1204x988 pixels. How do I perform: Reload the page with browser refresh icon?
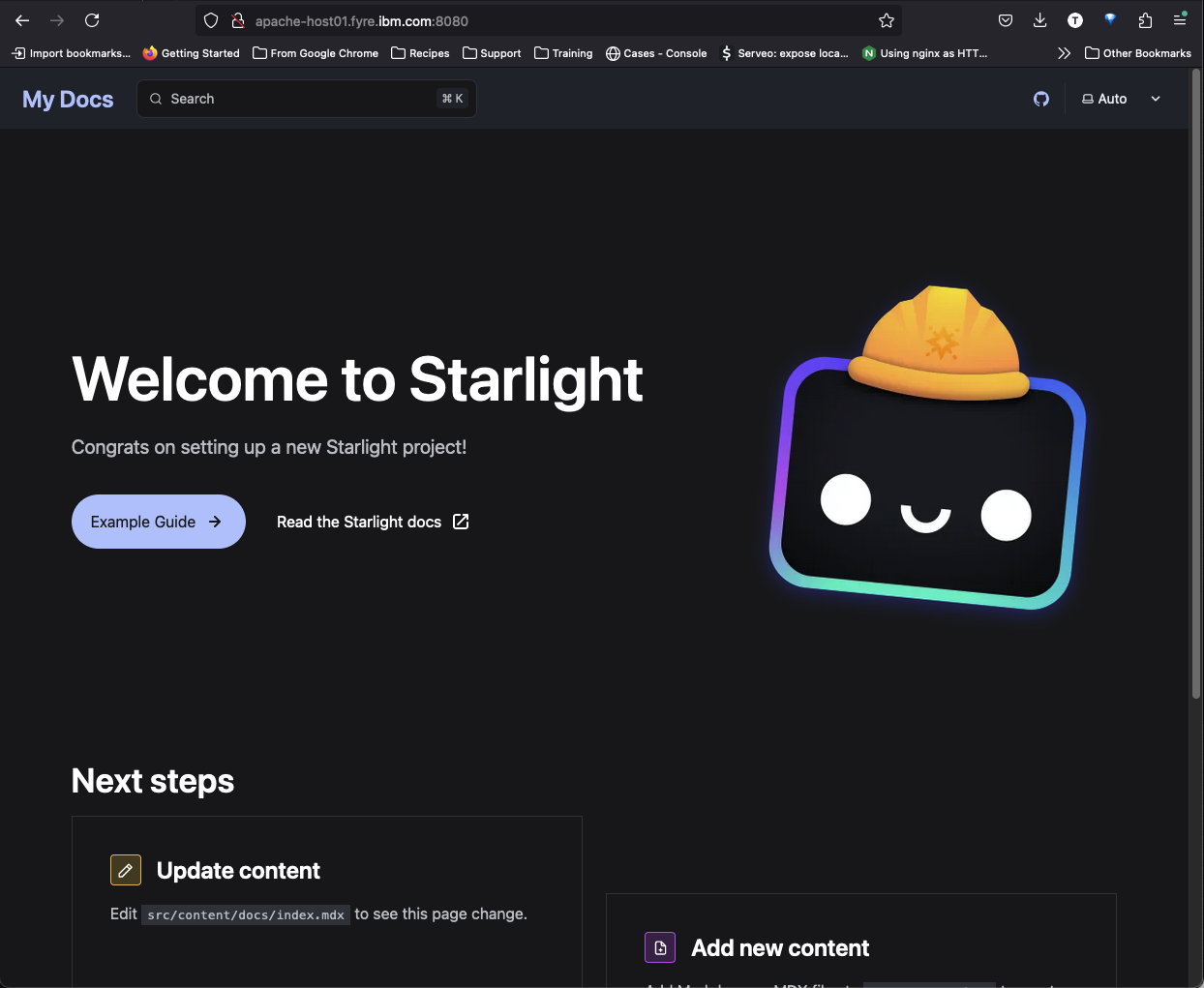point(92,20)
